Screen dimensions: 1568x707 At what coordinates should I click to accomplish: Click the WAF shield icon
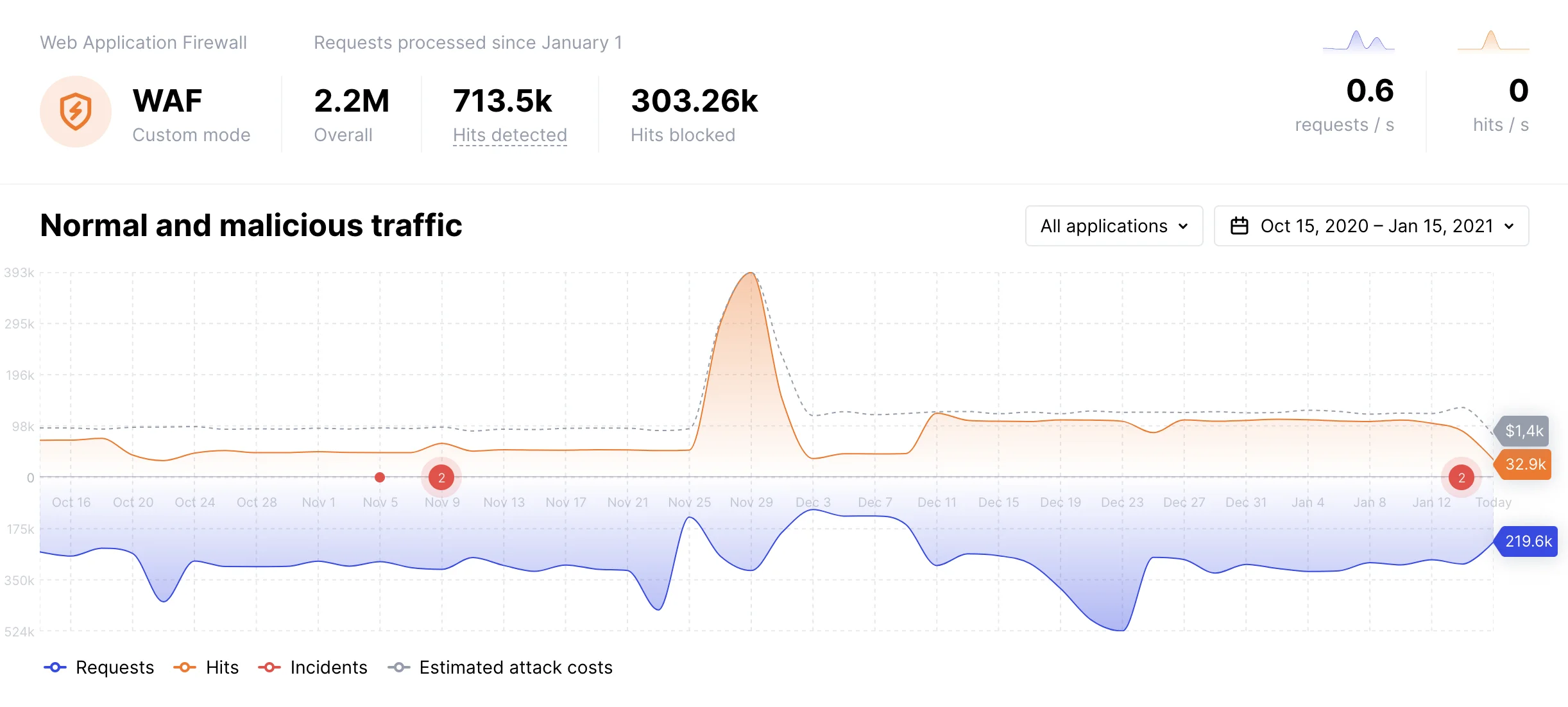pos(75,111)
